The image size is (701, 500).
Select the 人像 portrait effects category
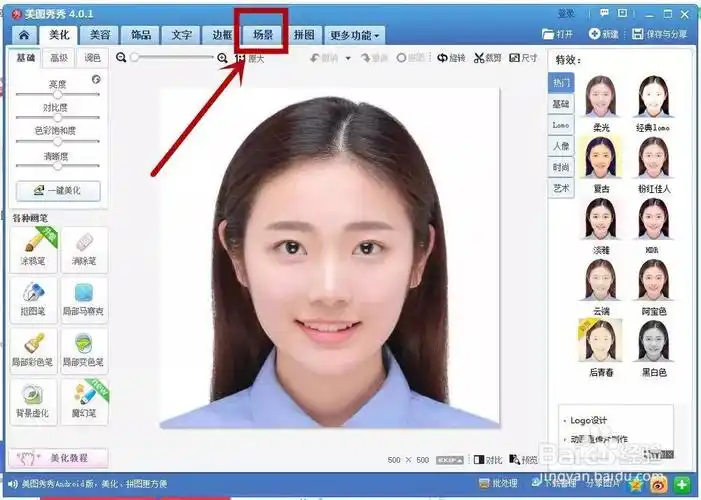point(561,146)
